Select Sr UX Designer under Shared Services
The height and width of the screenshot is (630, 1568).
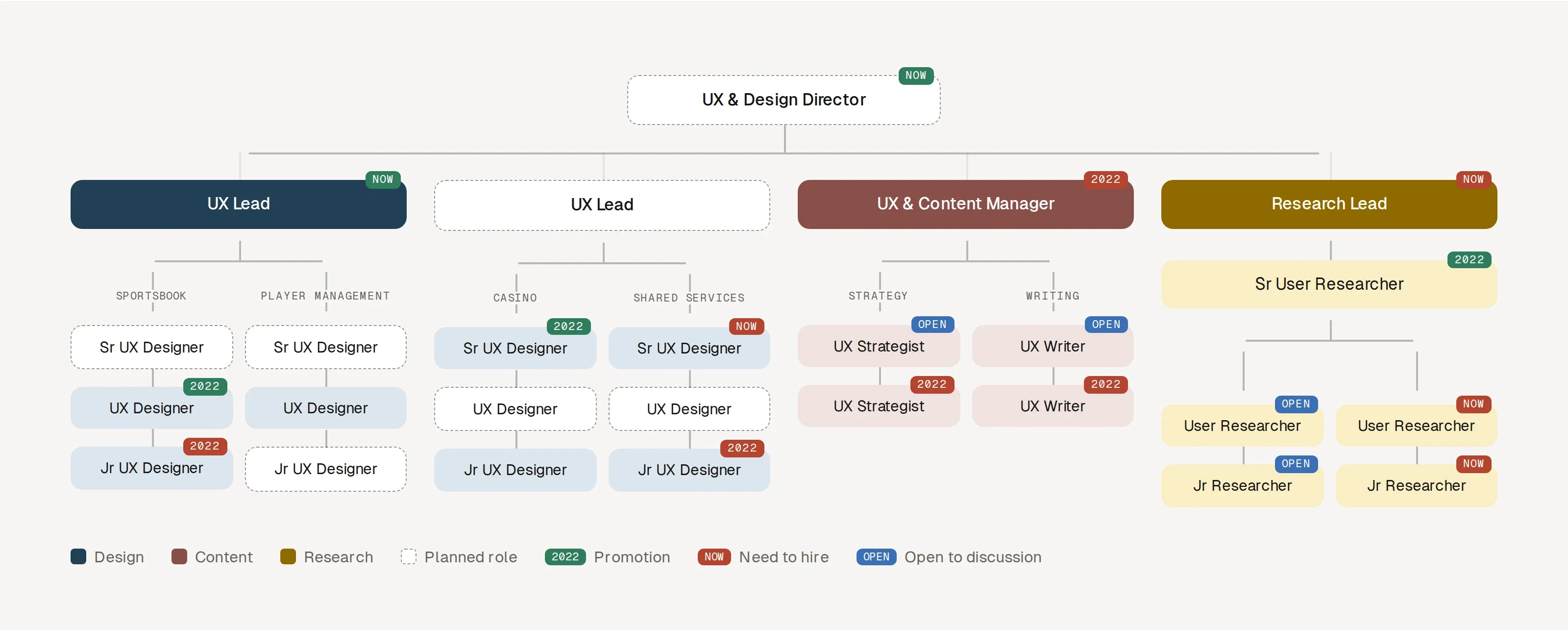click(x=689, y=349)
